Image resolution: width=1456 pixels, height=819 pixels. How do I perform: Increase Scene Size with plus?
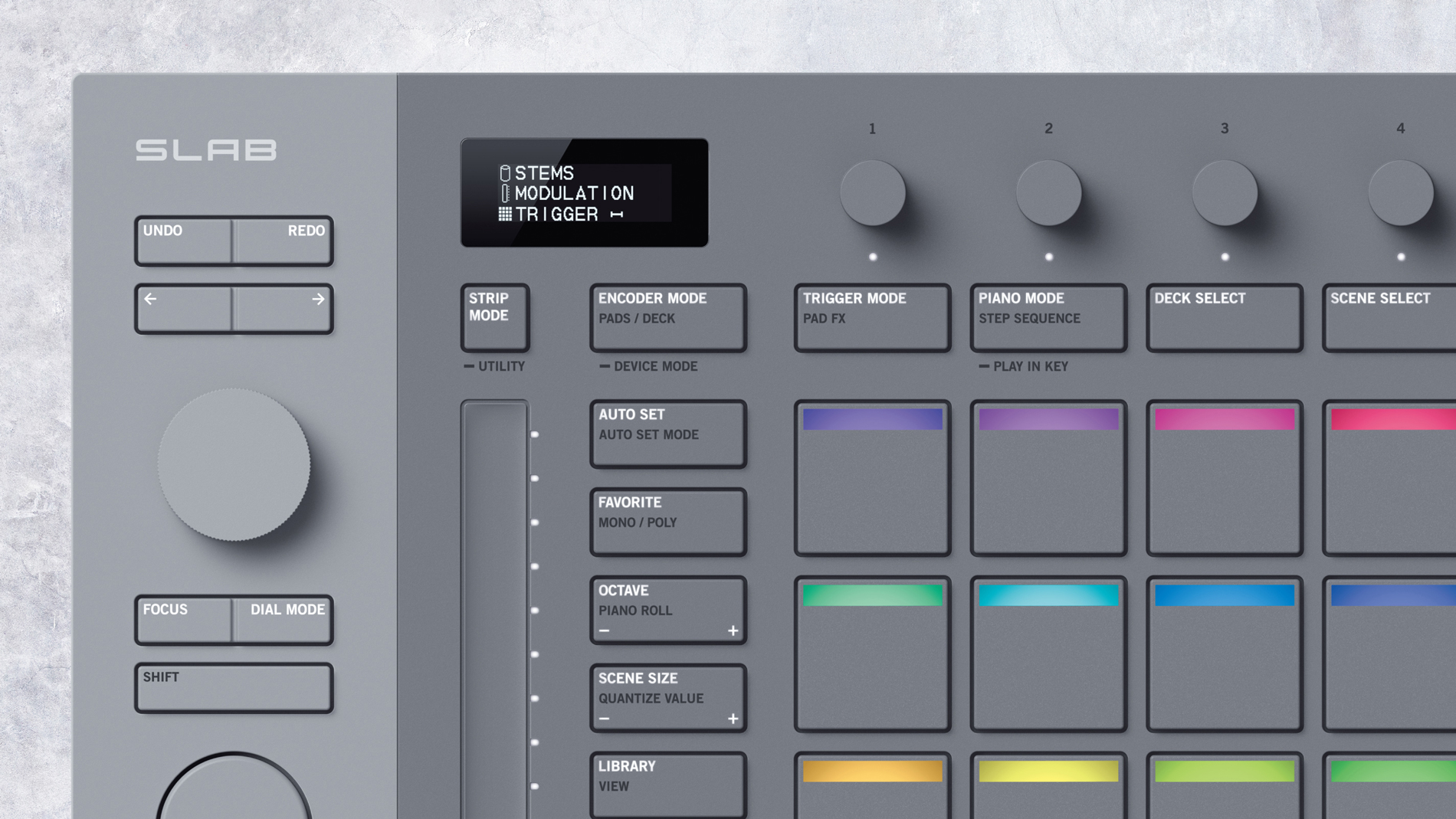click(733, 719)
